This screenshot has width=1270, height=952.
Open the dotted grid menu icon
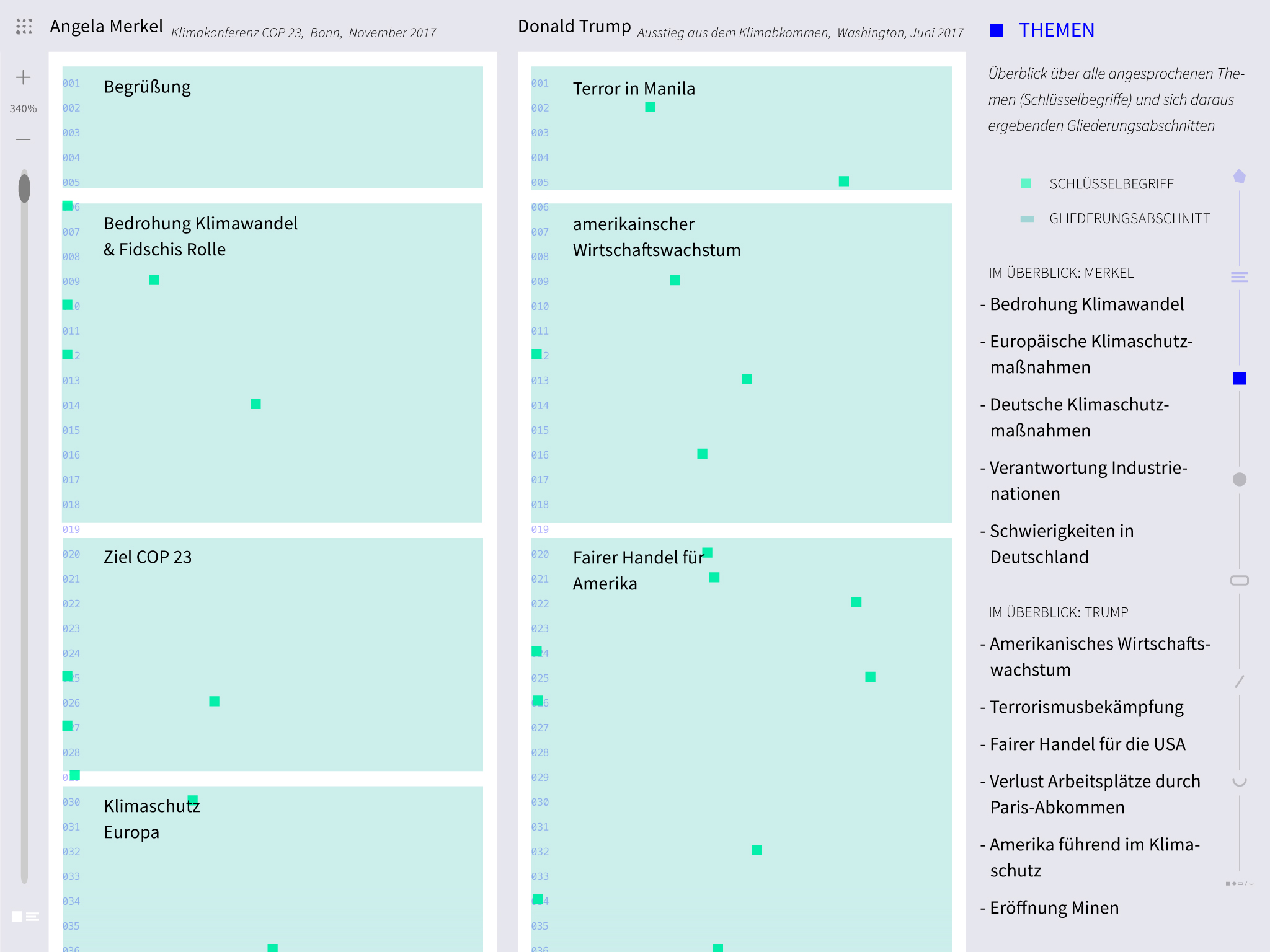coord(24,27)
